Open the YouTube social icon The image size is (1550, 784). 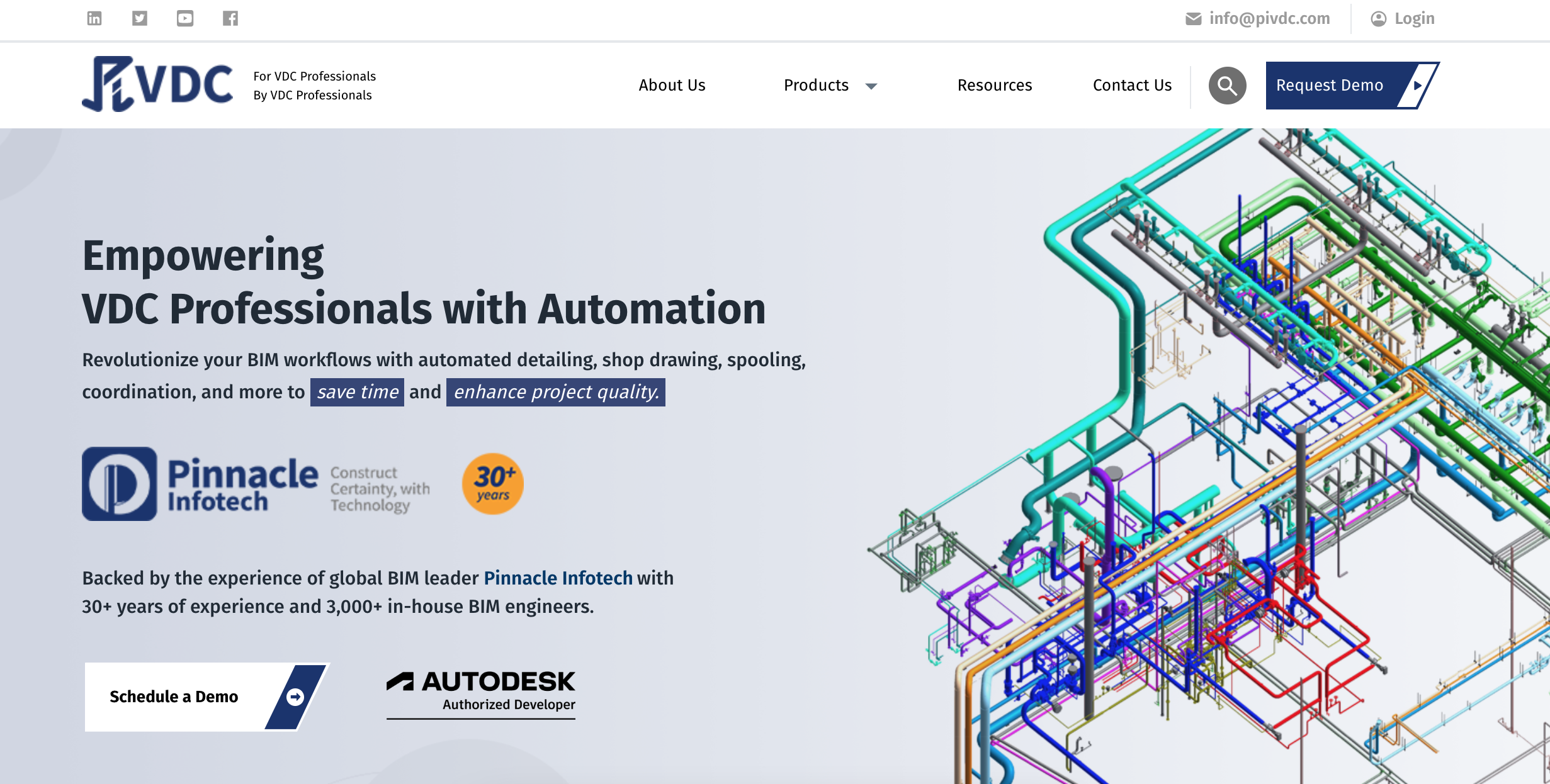pos(185,18)
